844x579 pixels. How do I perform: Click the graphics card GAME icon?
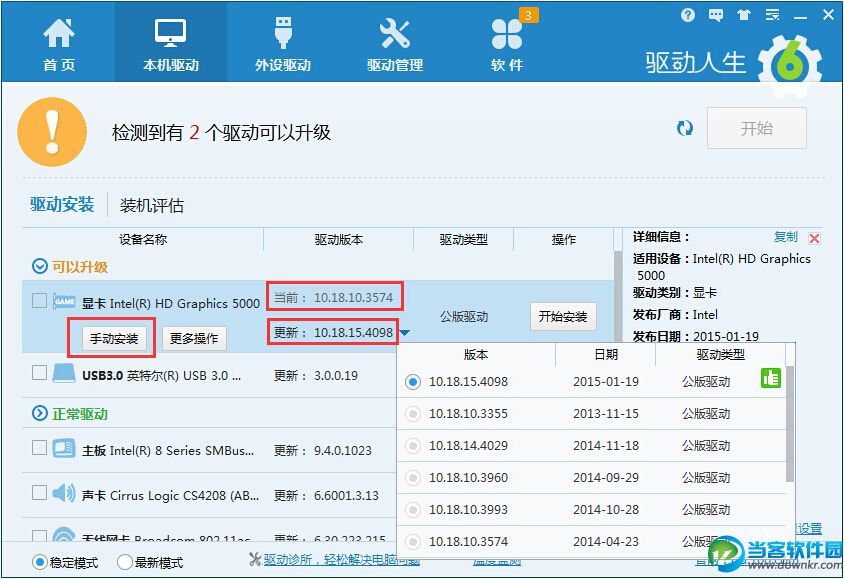[64, 301]
